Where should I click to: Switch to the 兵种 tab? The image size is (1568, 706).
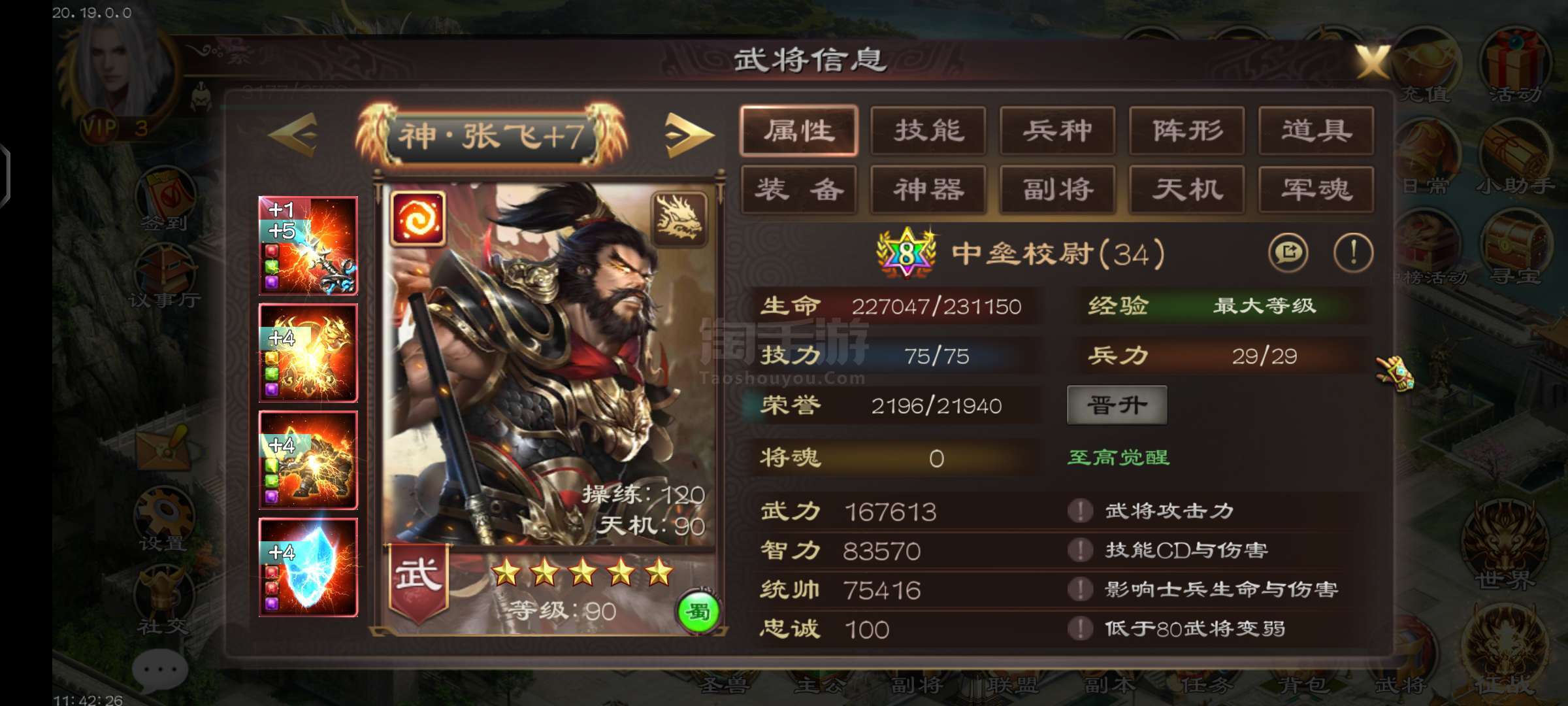[1057, 131]
